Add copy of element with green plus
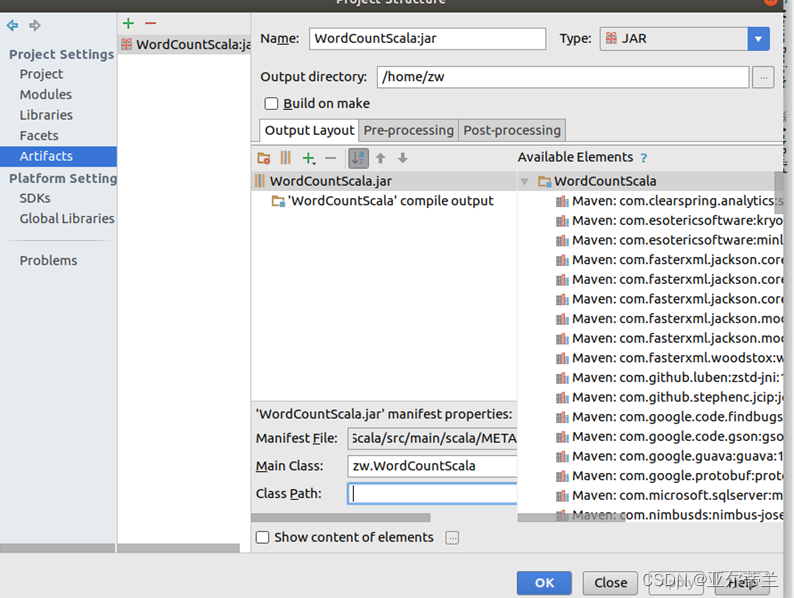This screenshot has width=794, height=598. pyautogui.click(x=308, y=158)
